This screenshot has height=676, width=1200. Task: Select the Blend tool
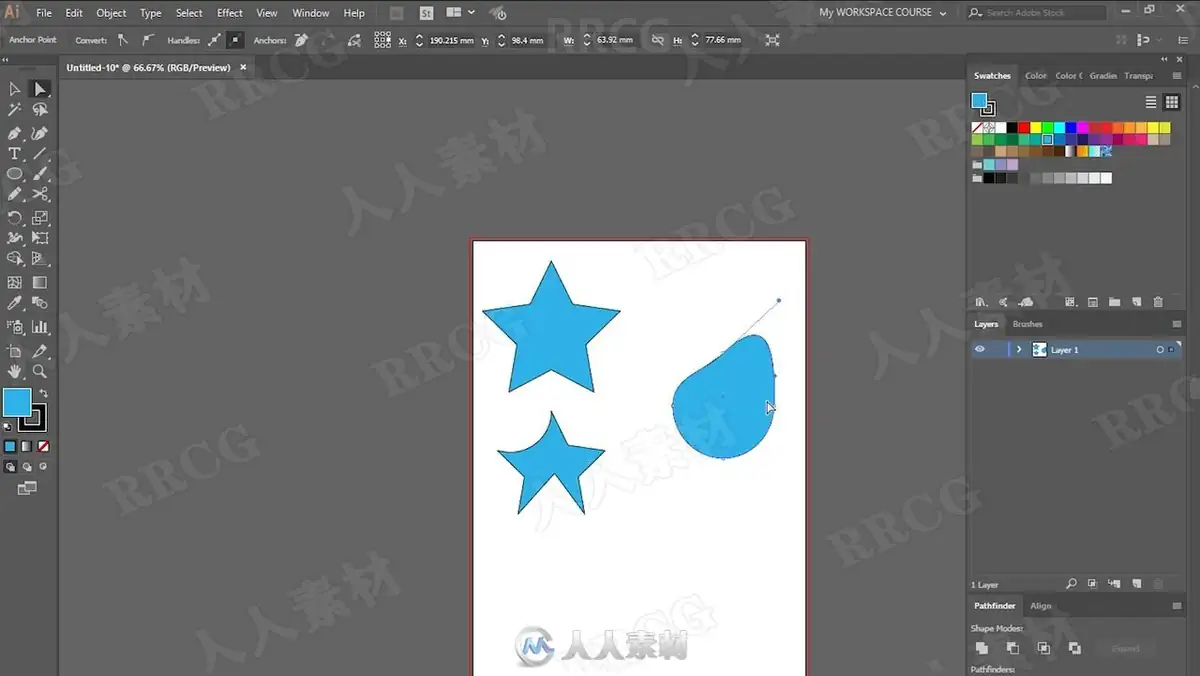40,303
